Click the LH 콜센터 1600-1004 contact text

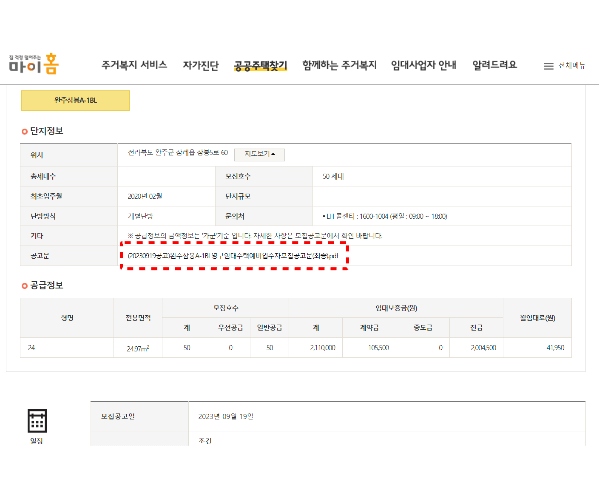pyautogui.click(x=385, y=217)
